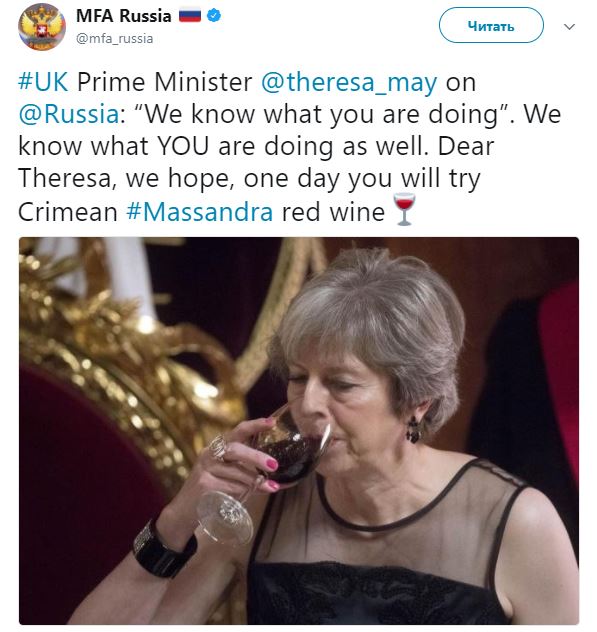Click the words 'red wine' in the tweet
The height and width of the screenshot is (632, 597).
(x=333, y=212)
